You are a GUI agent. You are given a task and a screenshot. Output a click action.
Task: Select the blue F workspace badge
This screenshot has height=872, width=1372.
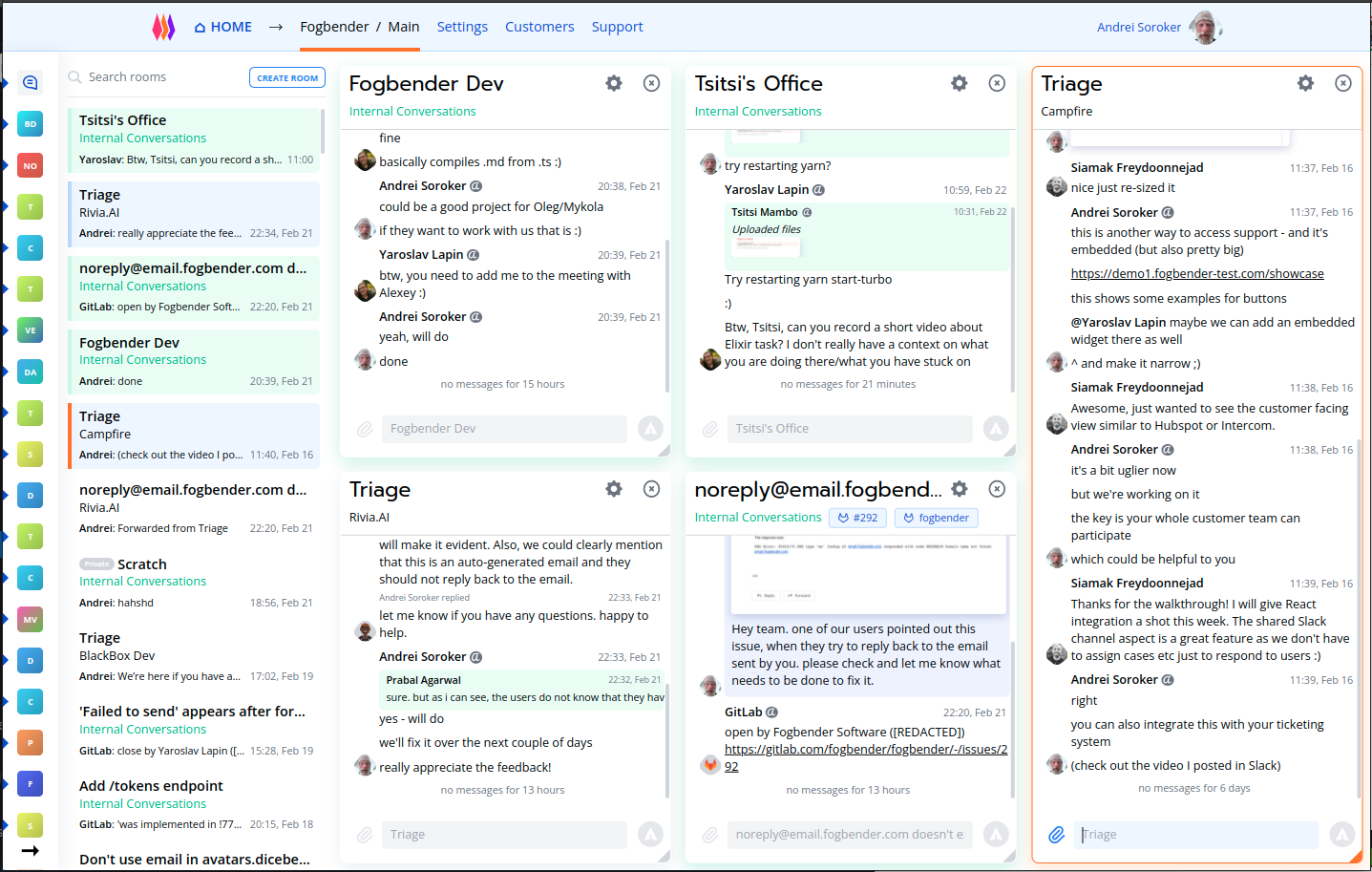[x=31, y=783]
